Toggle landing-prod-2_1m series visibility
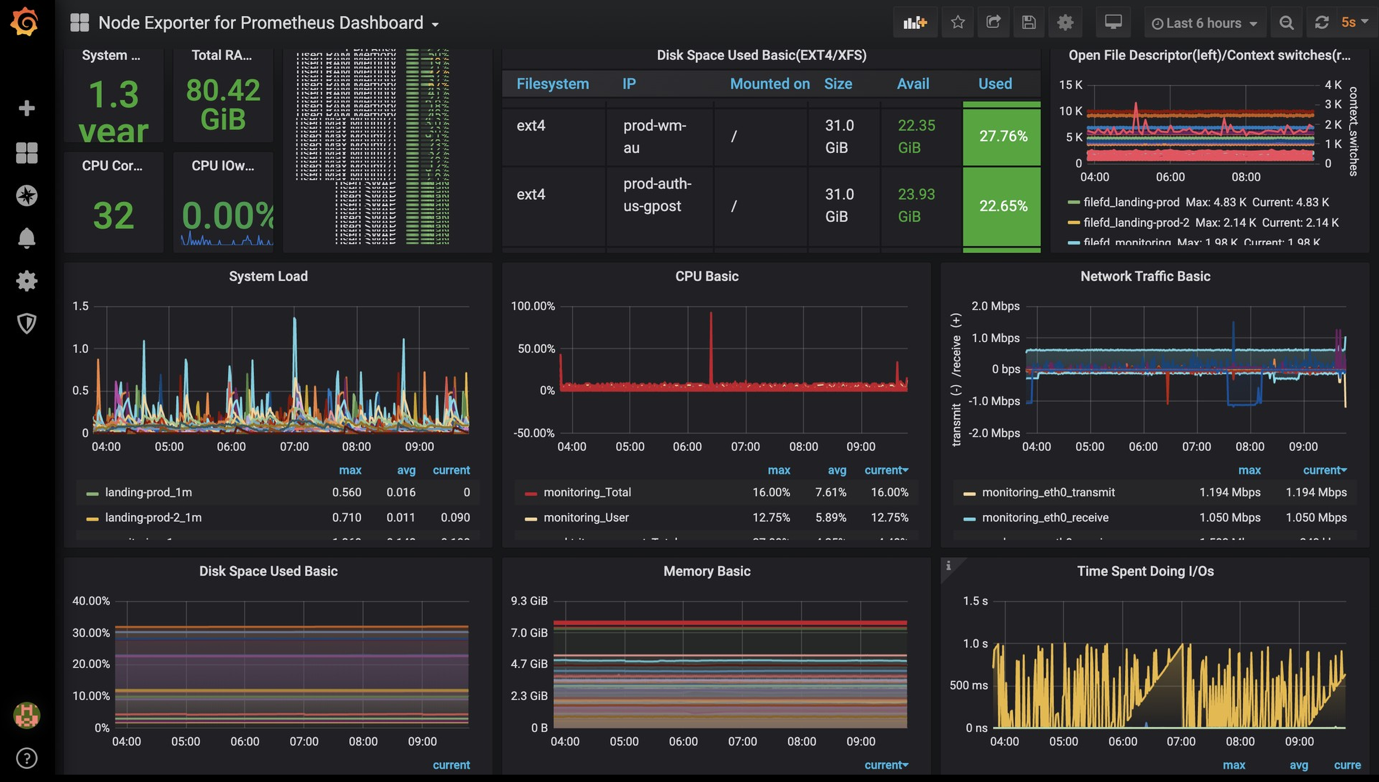This screenshot has height=782, width=1379. pos(153,517)
